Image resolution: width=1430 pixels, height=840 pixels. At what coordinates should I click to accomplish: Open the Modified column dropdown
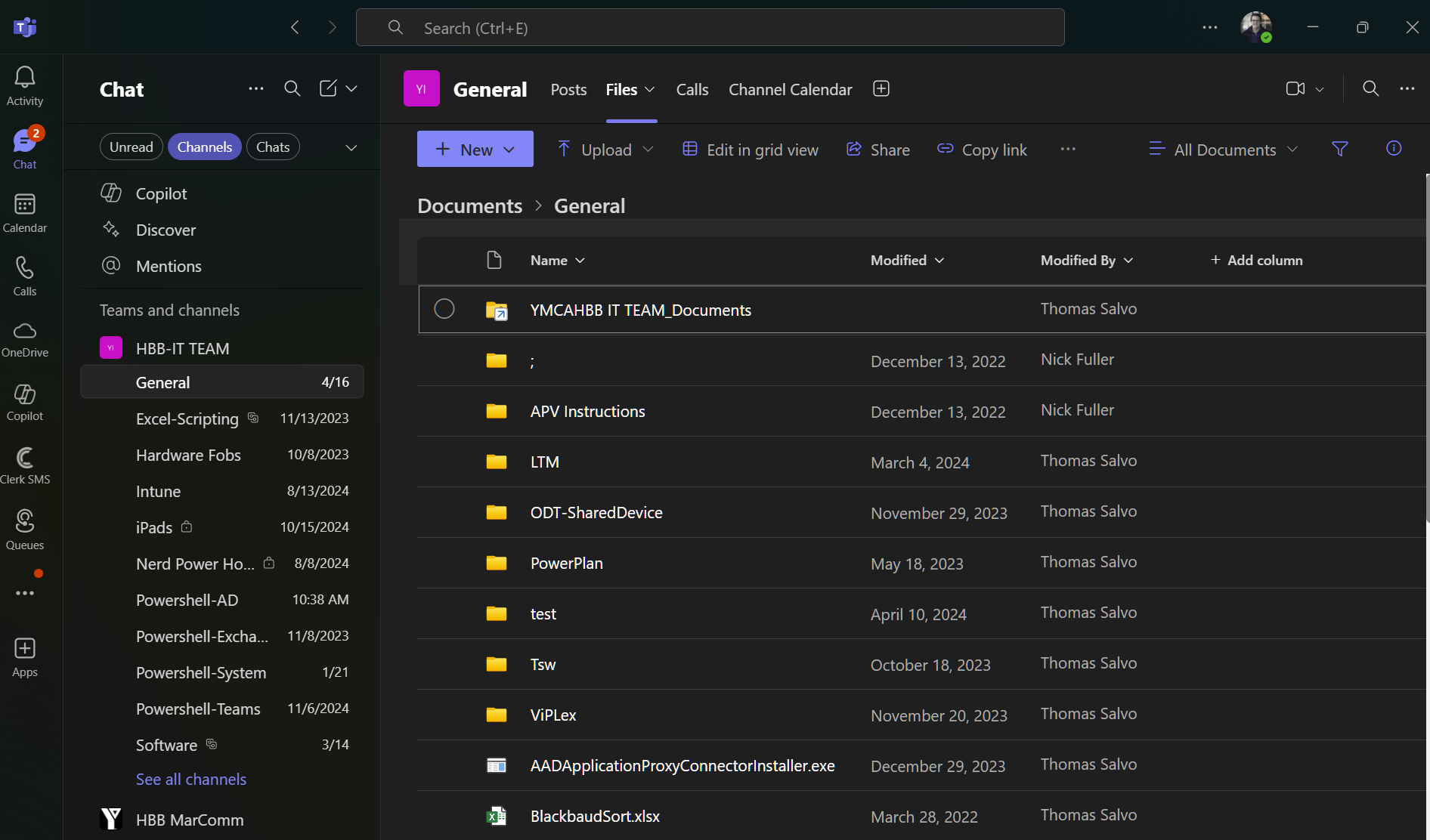point(907,260)
